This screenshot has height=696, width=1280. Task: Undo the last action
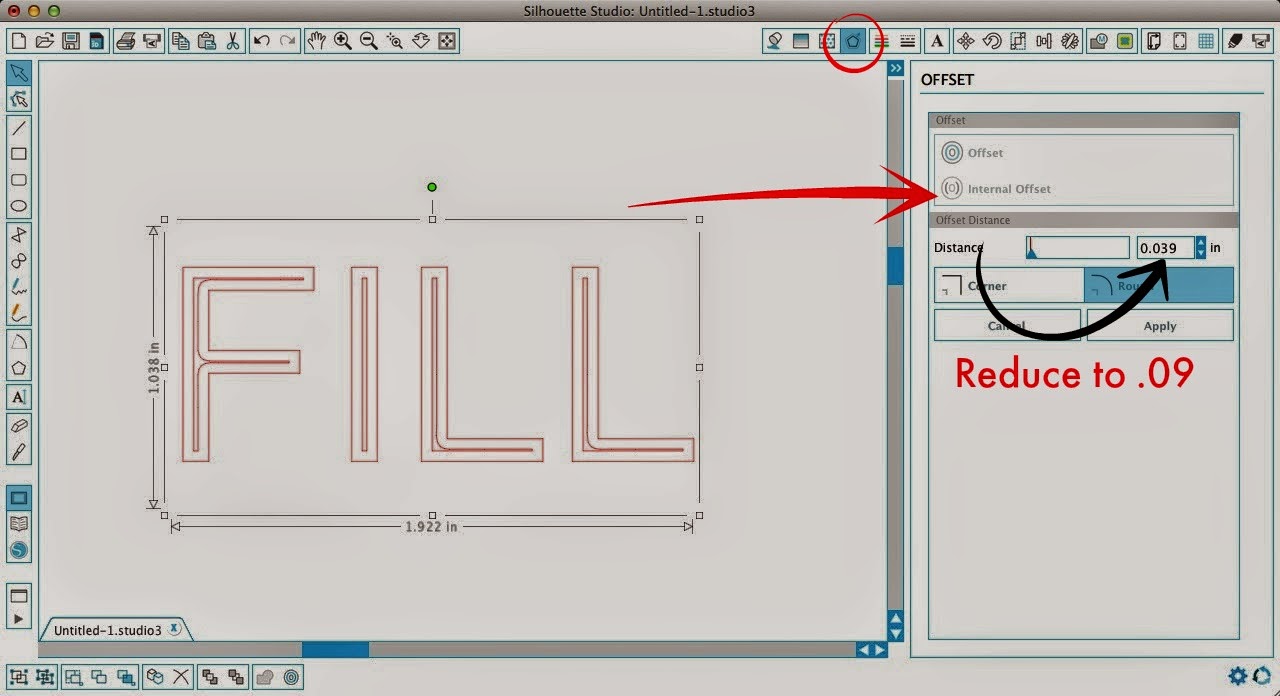coord(260,41)
